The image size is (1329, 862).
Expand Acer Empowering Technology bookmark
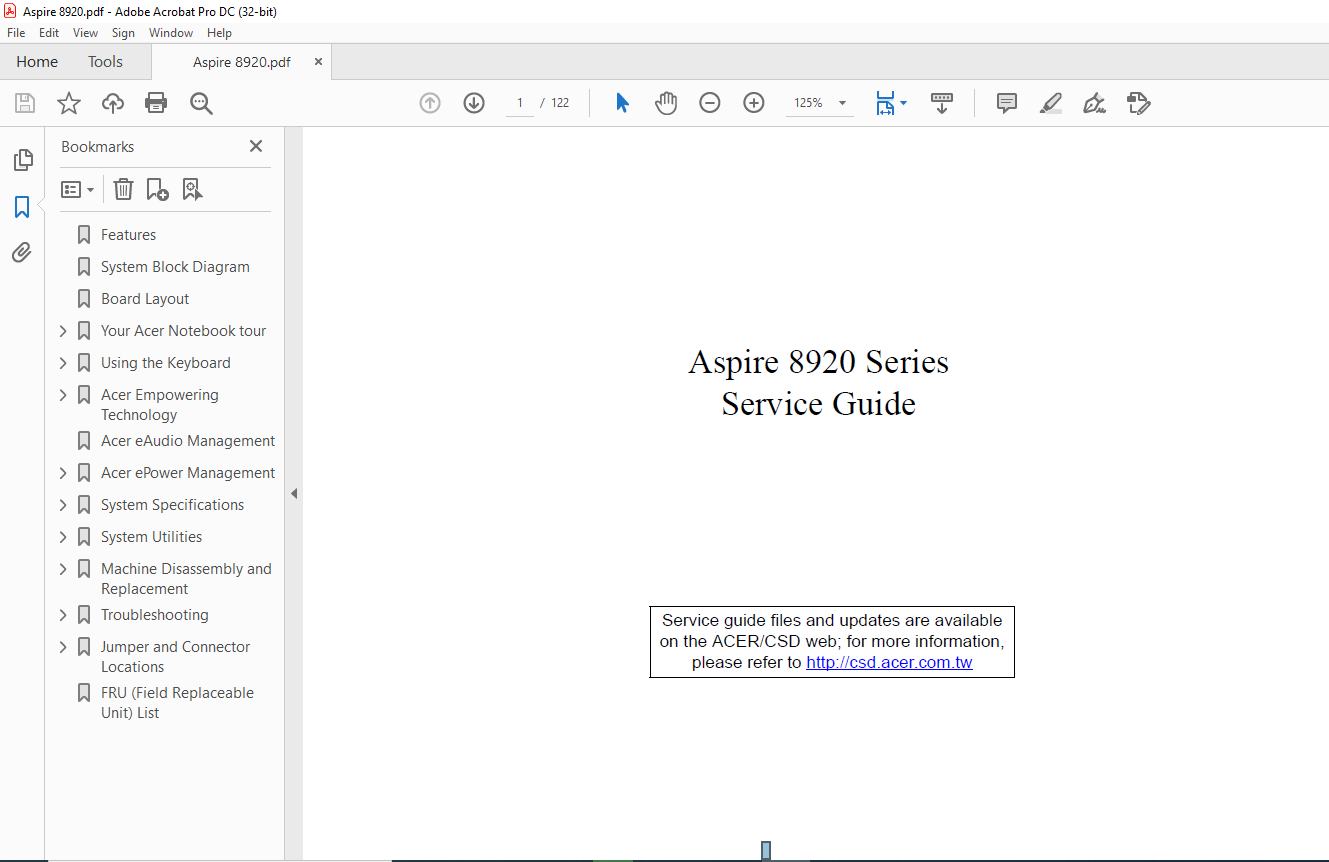pyautogui.click(x=63, y=395)
